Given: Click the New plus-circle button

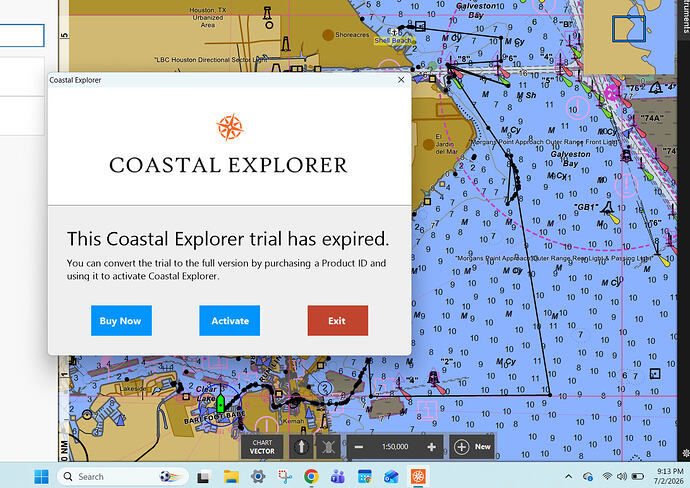Looking at the screenshot, I should pos(473,447).
